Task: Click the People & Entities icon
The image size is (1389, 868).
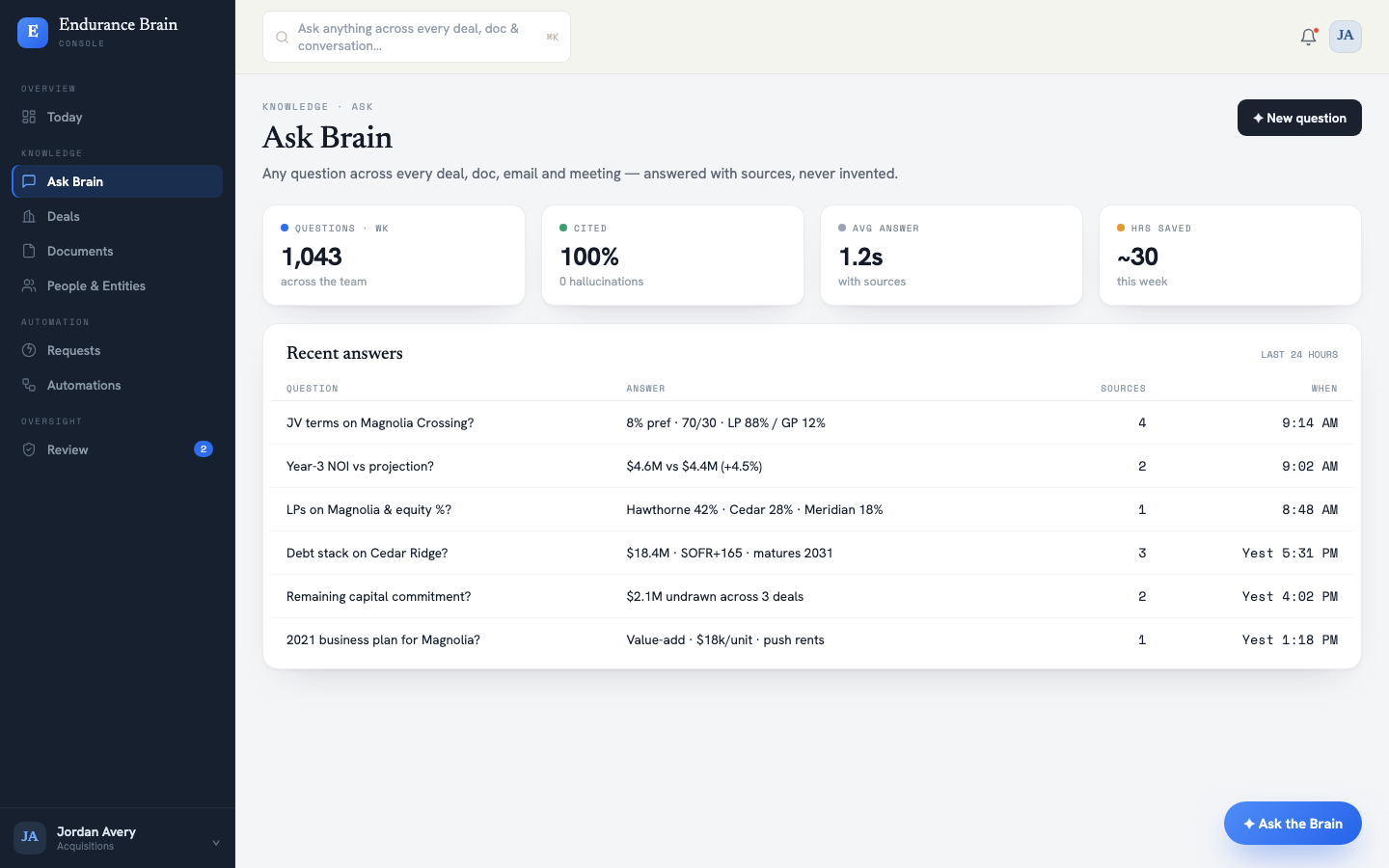Action: (x=29, y=285)
